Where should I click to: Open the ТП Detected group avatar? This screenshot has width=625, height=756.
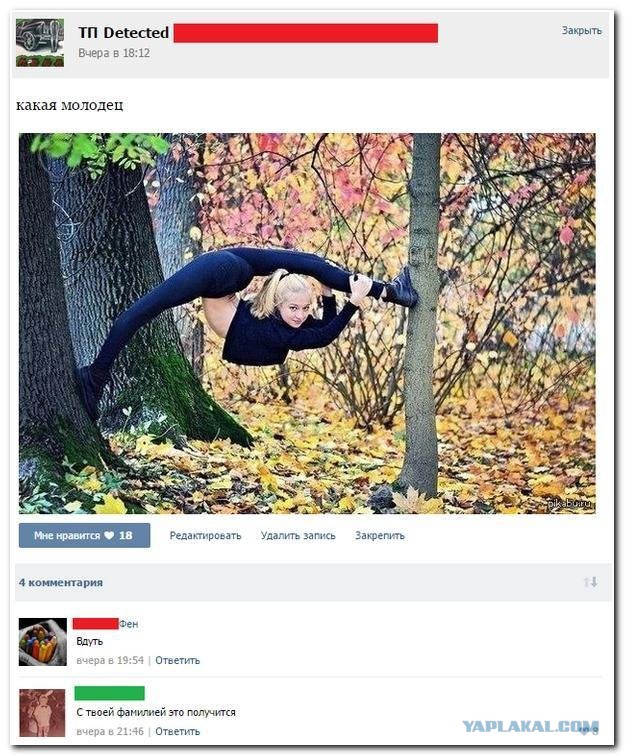click(x=40, y=42)
